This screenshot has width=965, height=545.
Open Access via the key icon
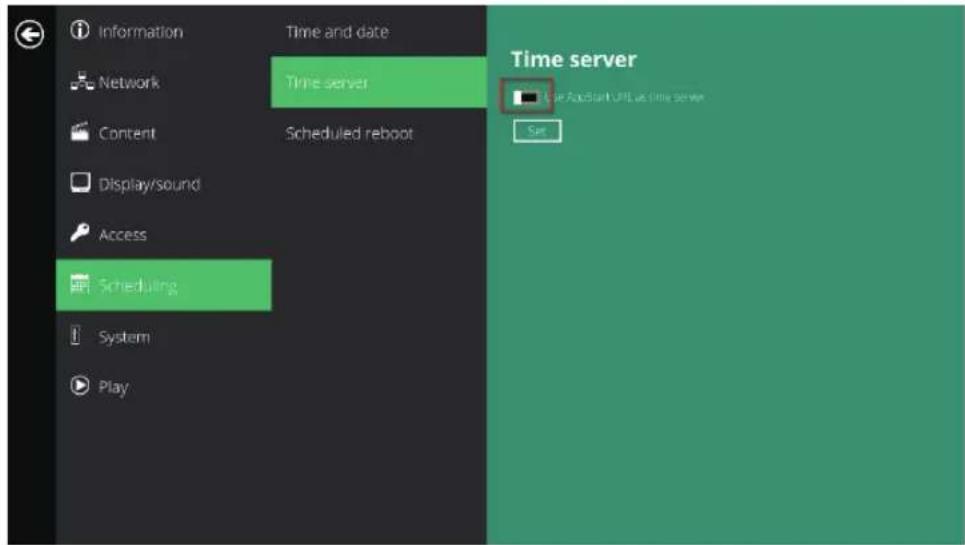point(80,233)
